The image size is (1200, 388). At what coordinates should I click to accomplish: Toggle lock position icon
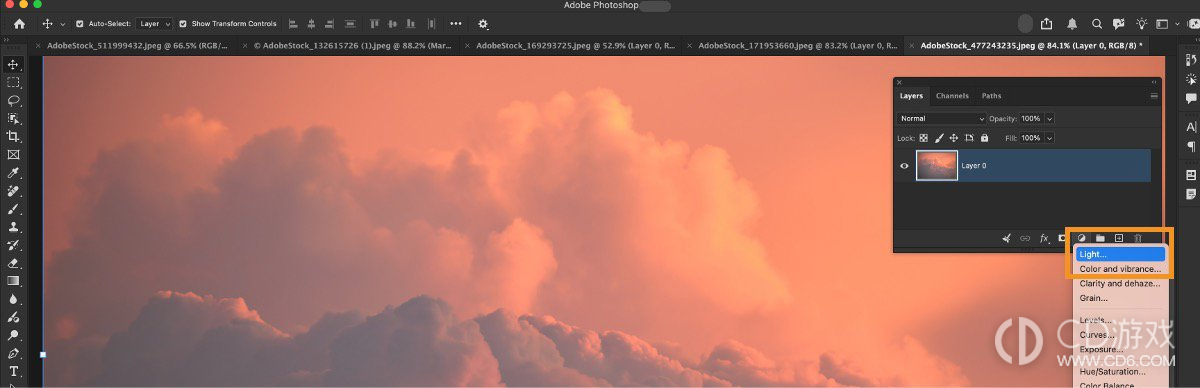pos(954,138)
